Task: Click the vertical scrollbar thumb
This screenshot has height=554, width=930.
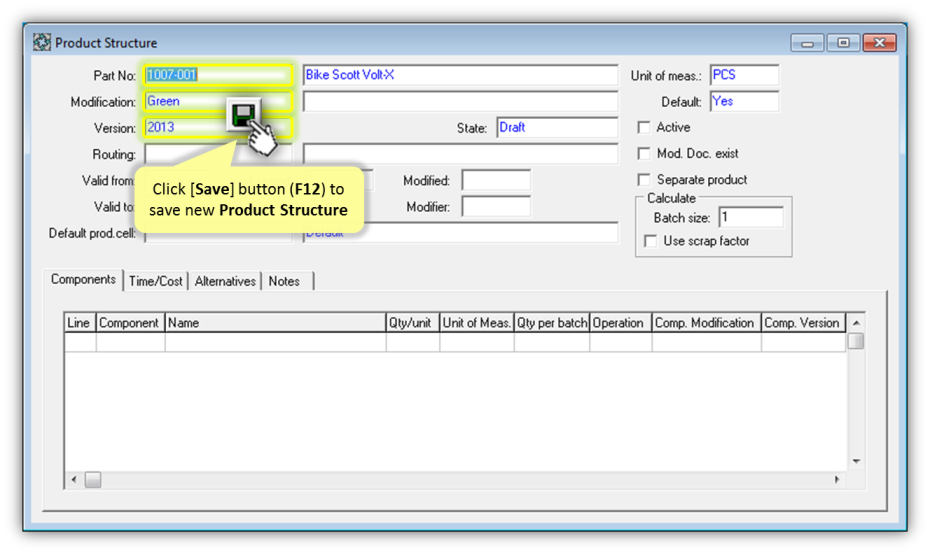Action: [x=856, y=341]
